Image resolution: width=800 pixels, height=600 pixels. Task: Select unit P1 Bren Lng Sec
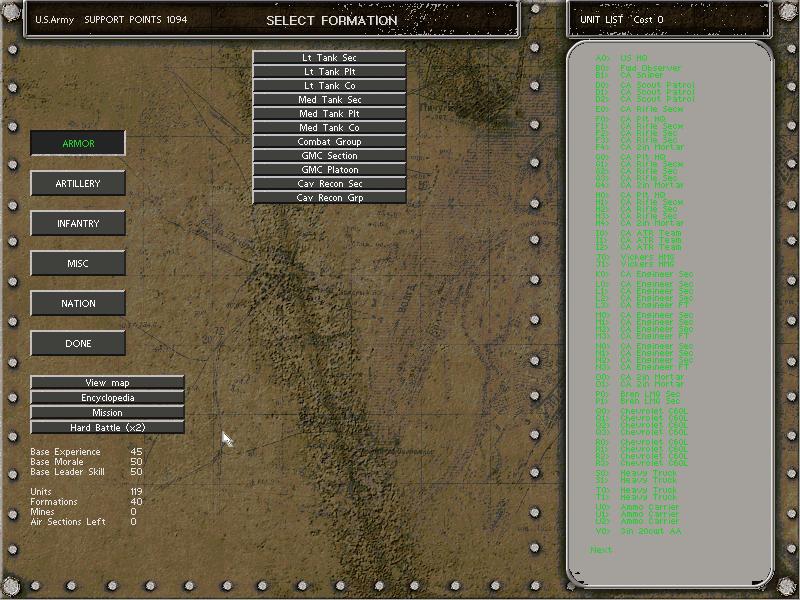(x=637, y=402)
